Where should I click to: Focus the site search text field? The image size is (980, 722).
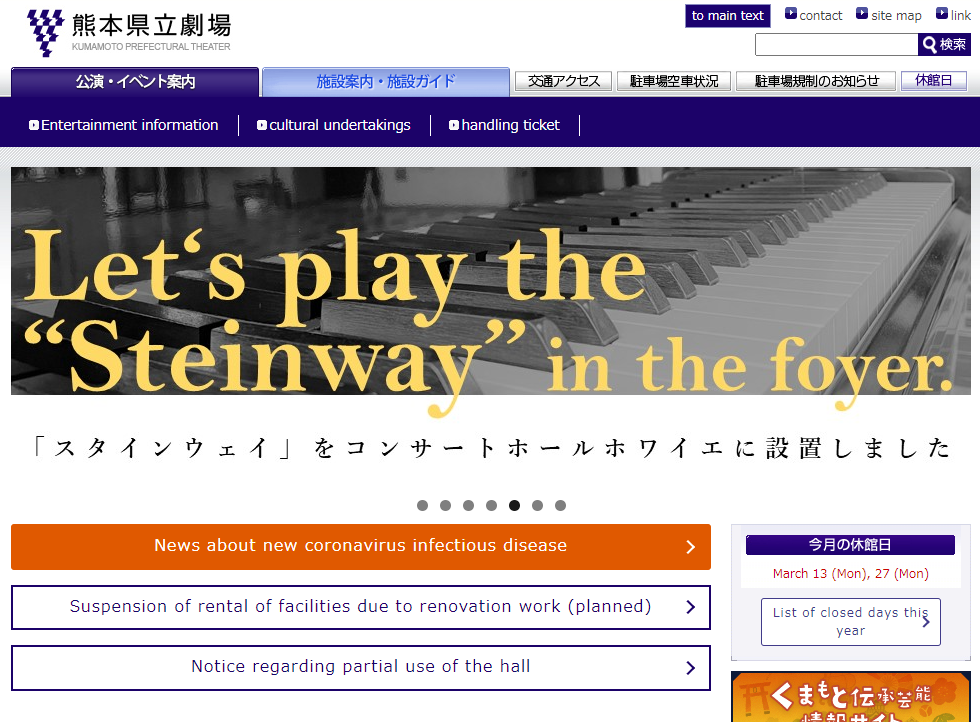pyautogui.click(x=836, y=44)
